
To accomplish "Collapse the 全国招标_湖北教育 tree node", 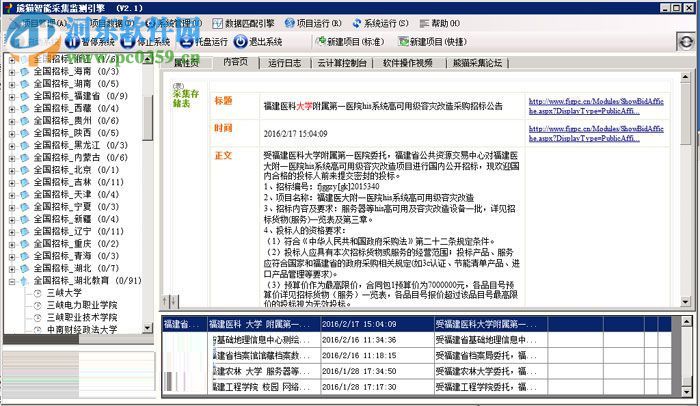I will (x=12, y=281).
